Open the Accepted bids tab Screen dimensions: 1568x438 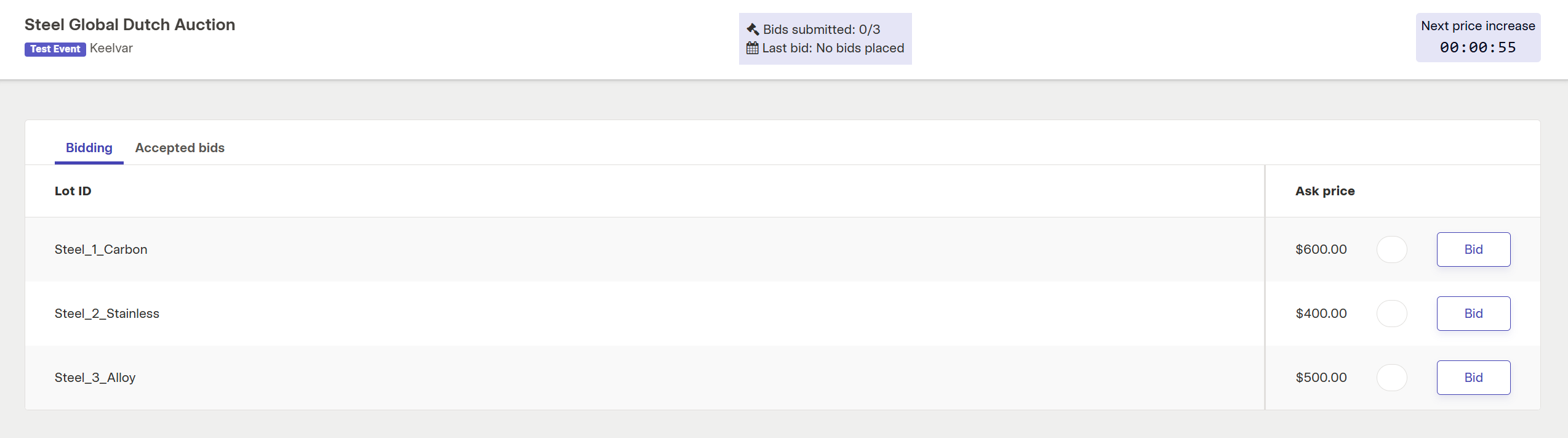click(180, 148)
